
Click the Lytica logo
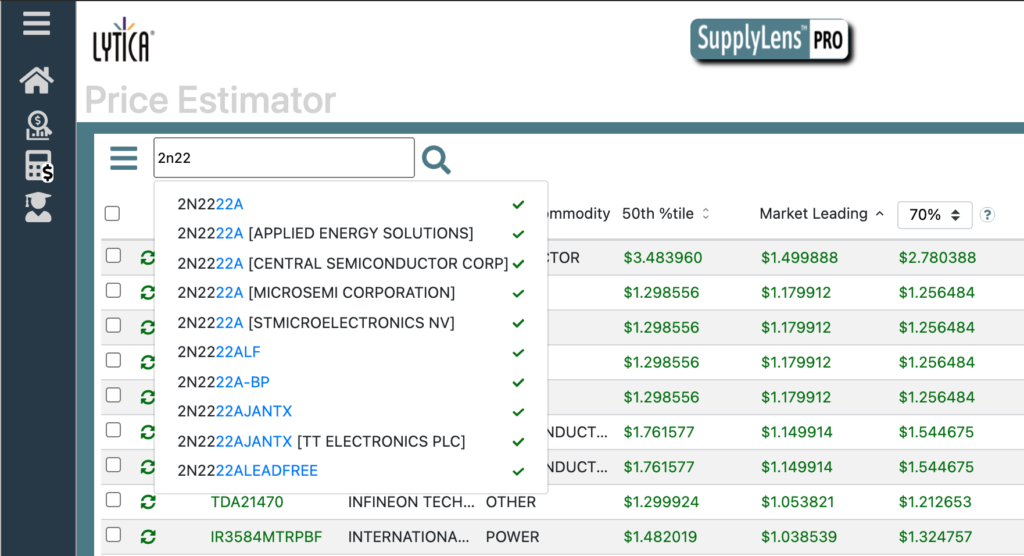point(123,41)
